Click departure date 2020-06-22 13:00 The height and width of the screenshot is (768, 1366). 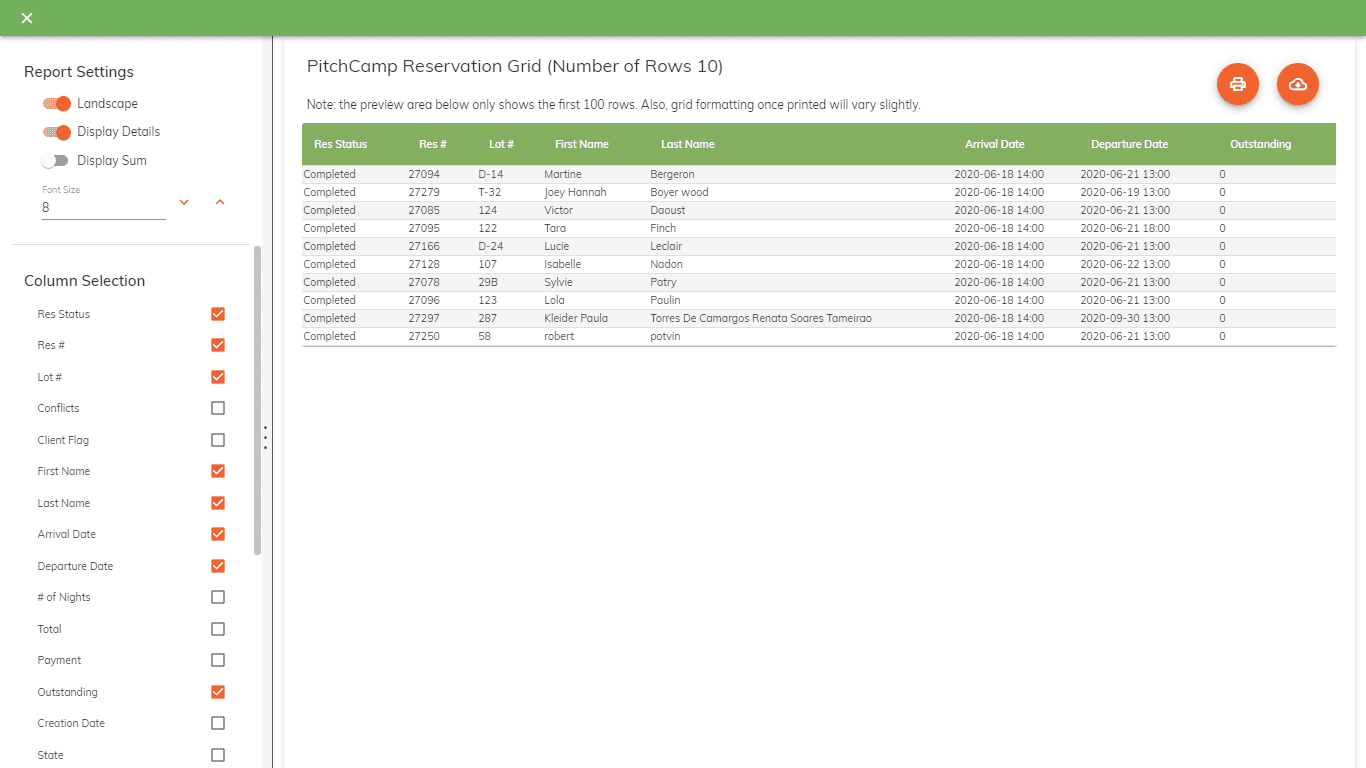point(1125,264)
